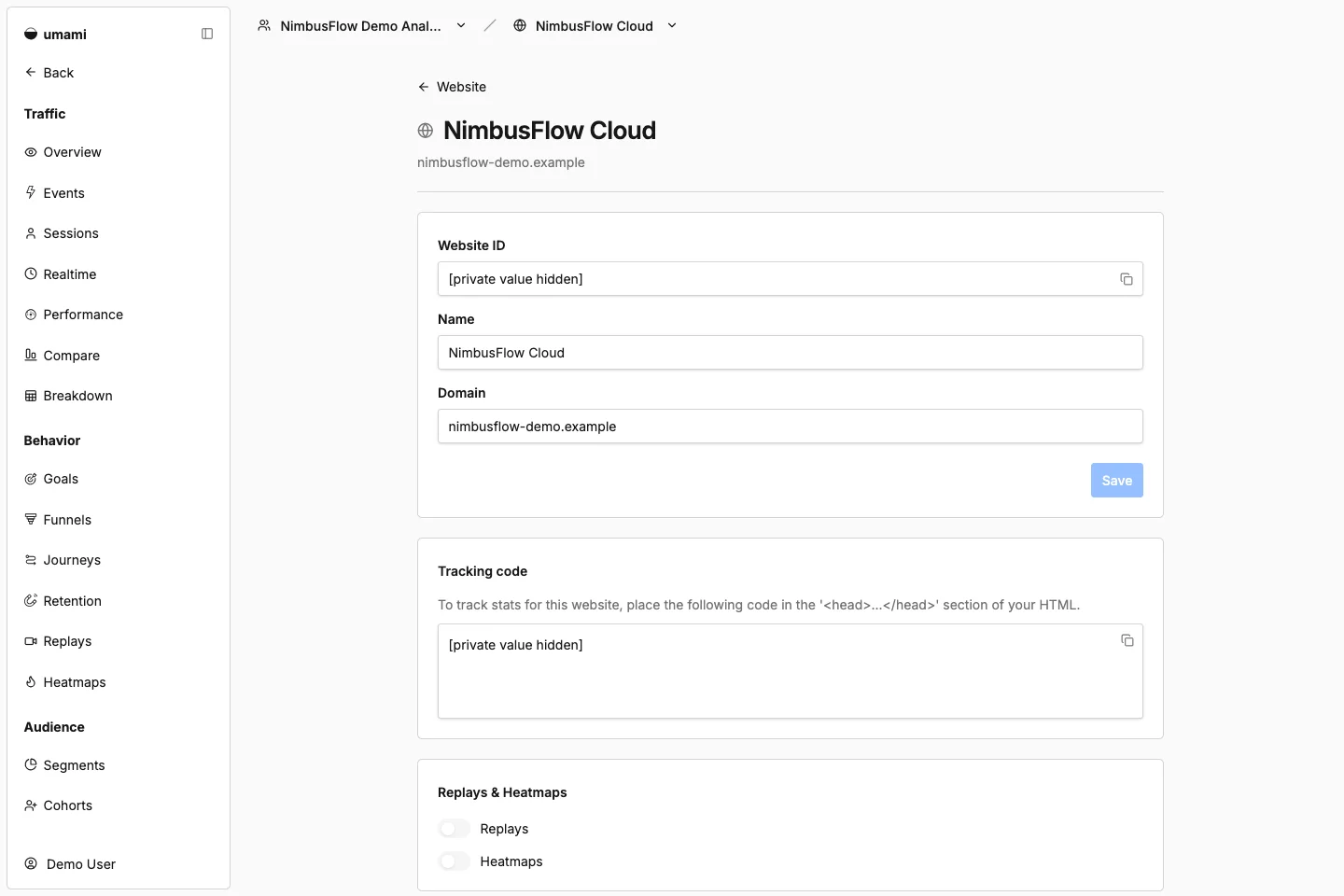Viewport: 1344px width, 896px height.
Task: Copy the tracking code snippet
Action: (1127, 640)
